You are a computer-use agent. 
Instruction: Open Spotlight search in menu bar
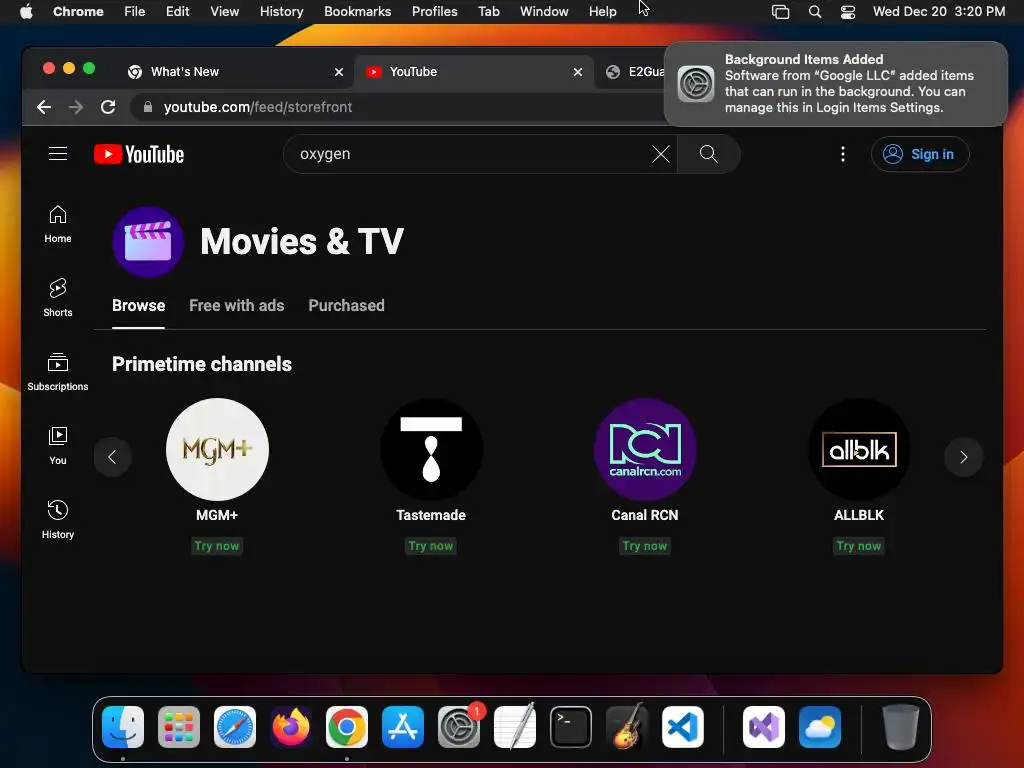814,12
